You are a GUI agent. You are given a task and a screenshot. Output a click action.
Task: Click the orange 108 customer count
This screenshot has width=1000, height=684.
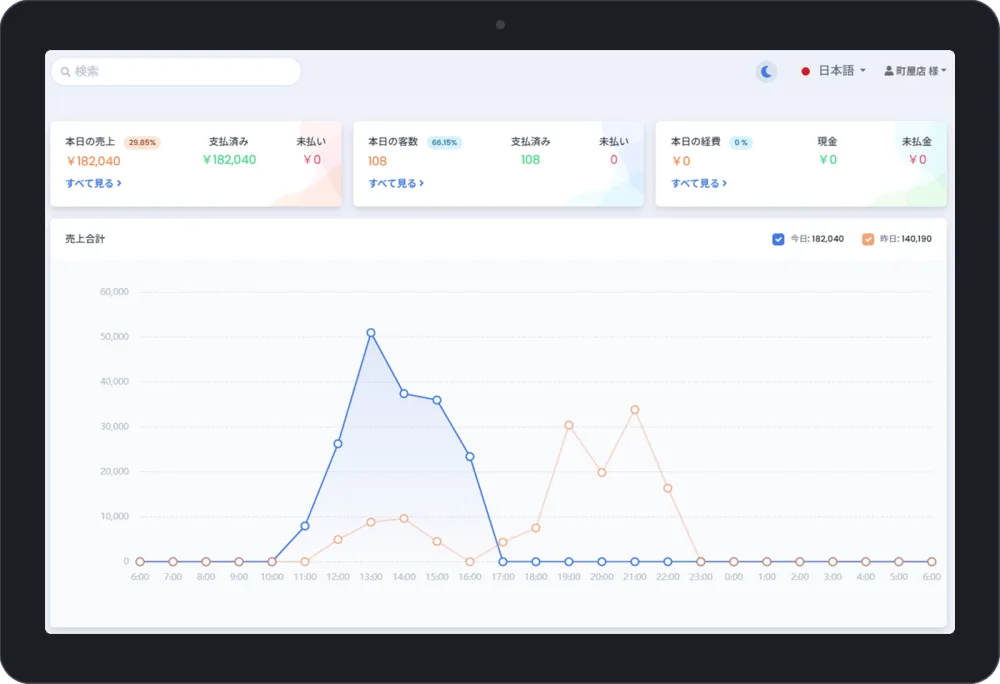(378, 161)
